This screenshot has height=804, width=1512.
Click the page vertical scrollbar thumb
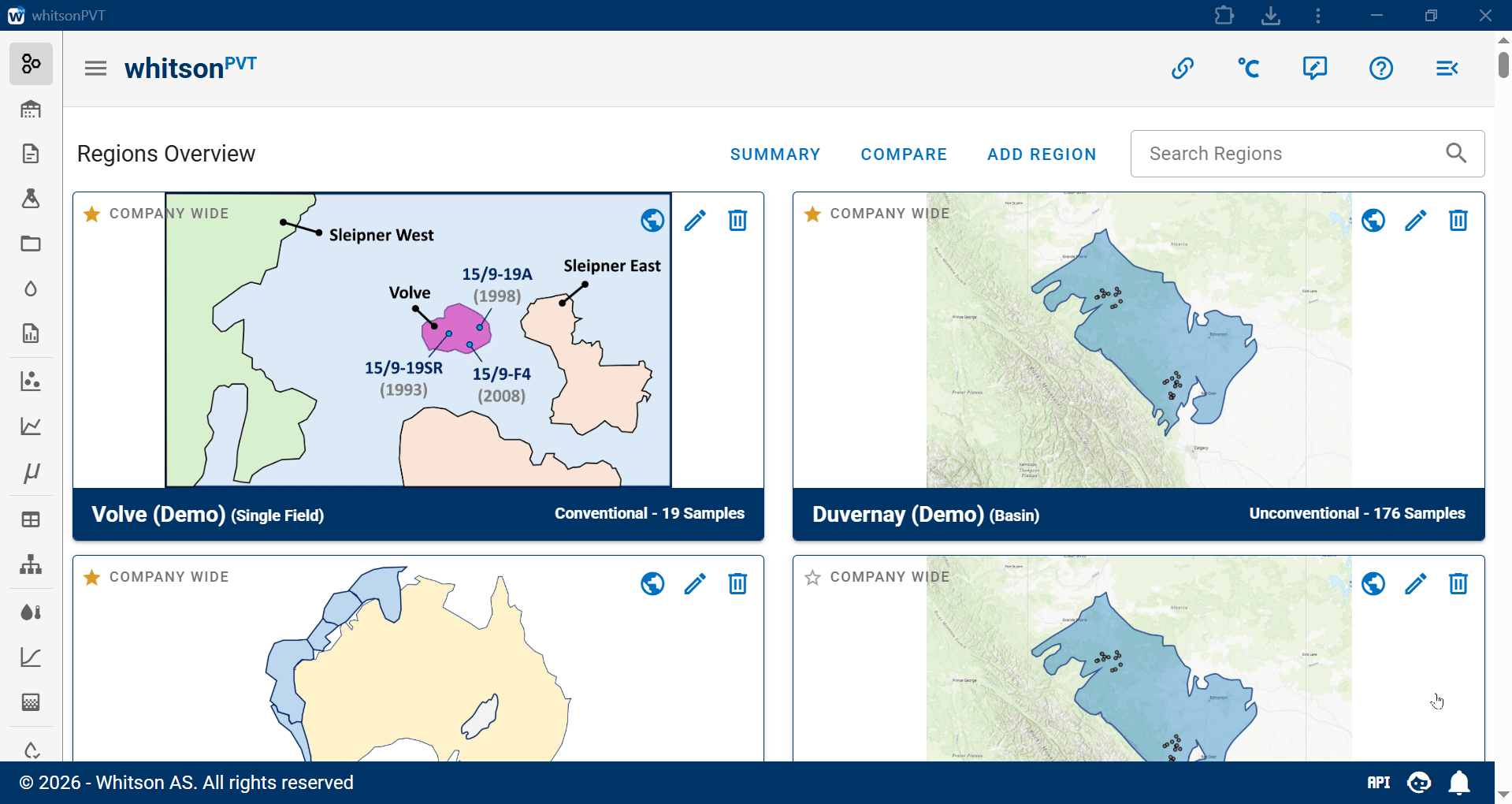[1503, 65]
